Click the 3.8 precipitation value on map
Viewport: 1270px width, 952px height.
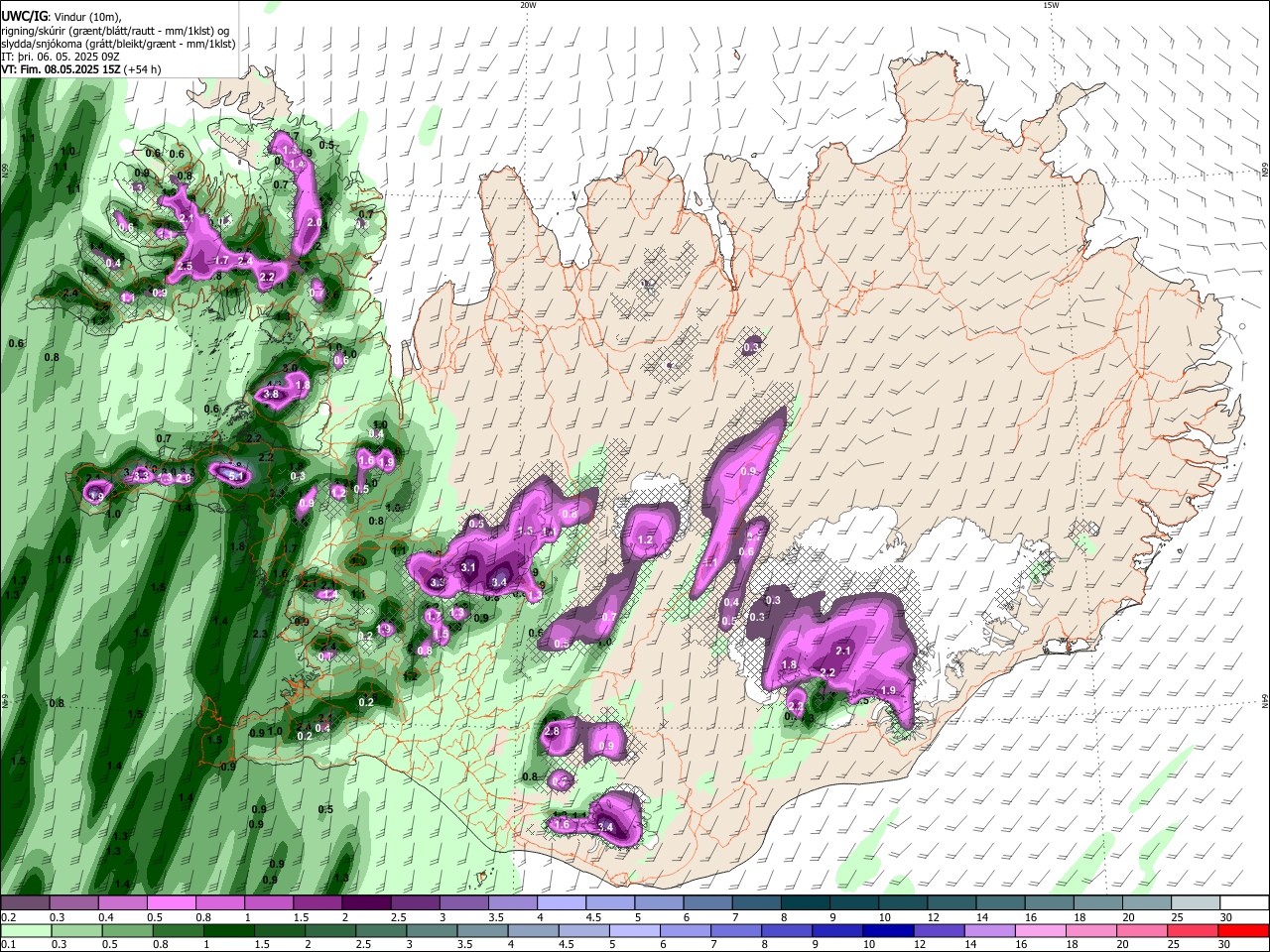[269, 394]
